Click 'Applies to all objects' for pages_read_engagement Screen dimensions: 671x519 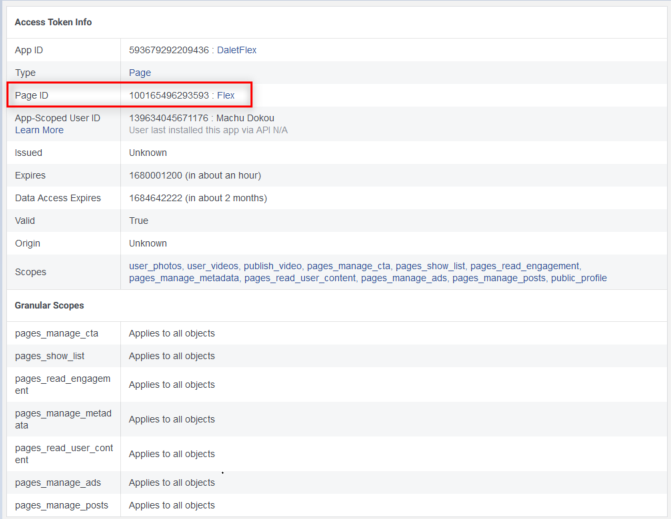172,385
